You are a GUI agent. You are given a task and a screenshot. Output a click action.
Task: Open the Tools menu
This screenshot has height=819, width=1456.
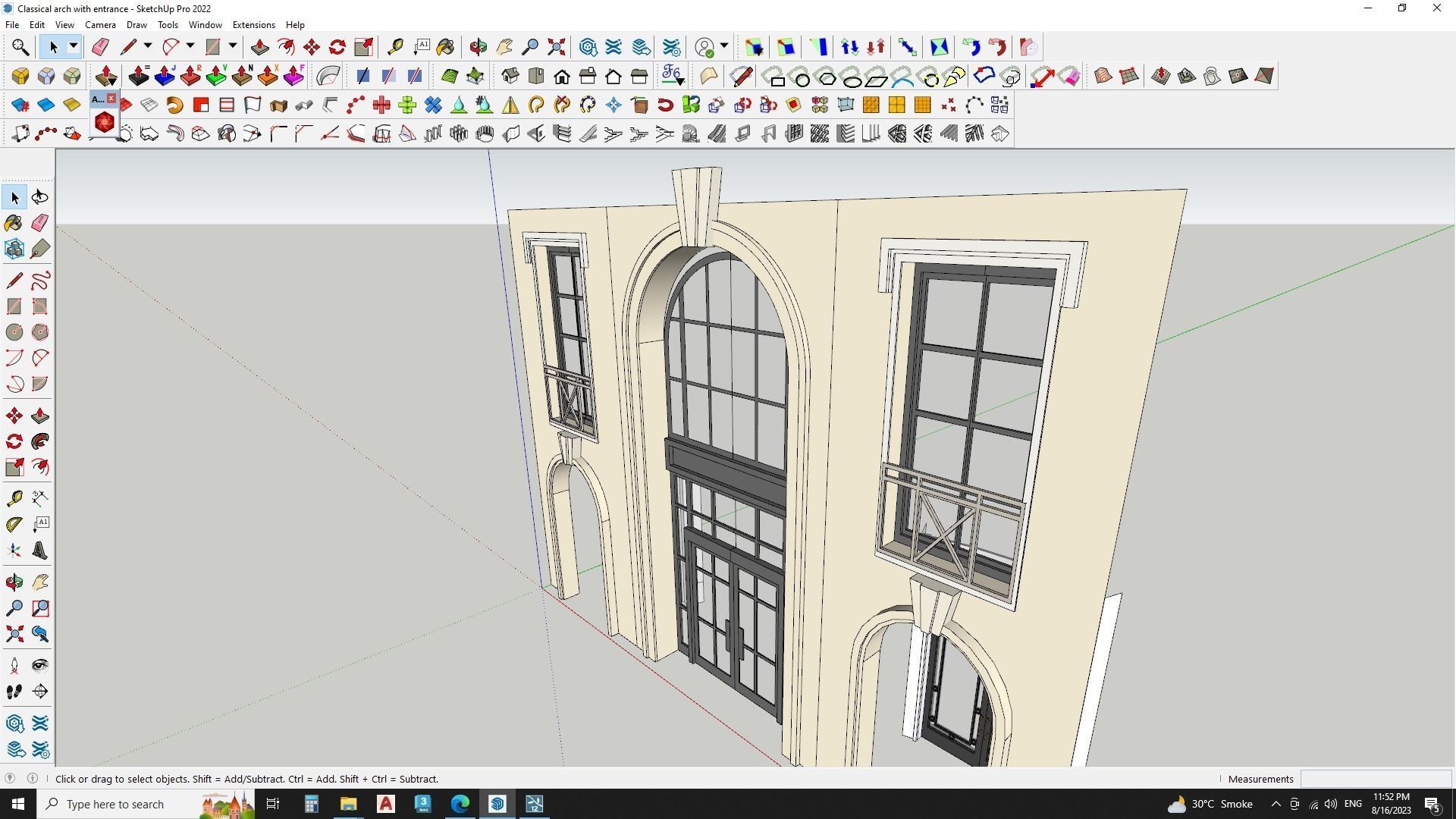tap(168, 25)
